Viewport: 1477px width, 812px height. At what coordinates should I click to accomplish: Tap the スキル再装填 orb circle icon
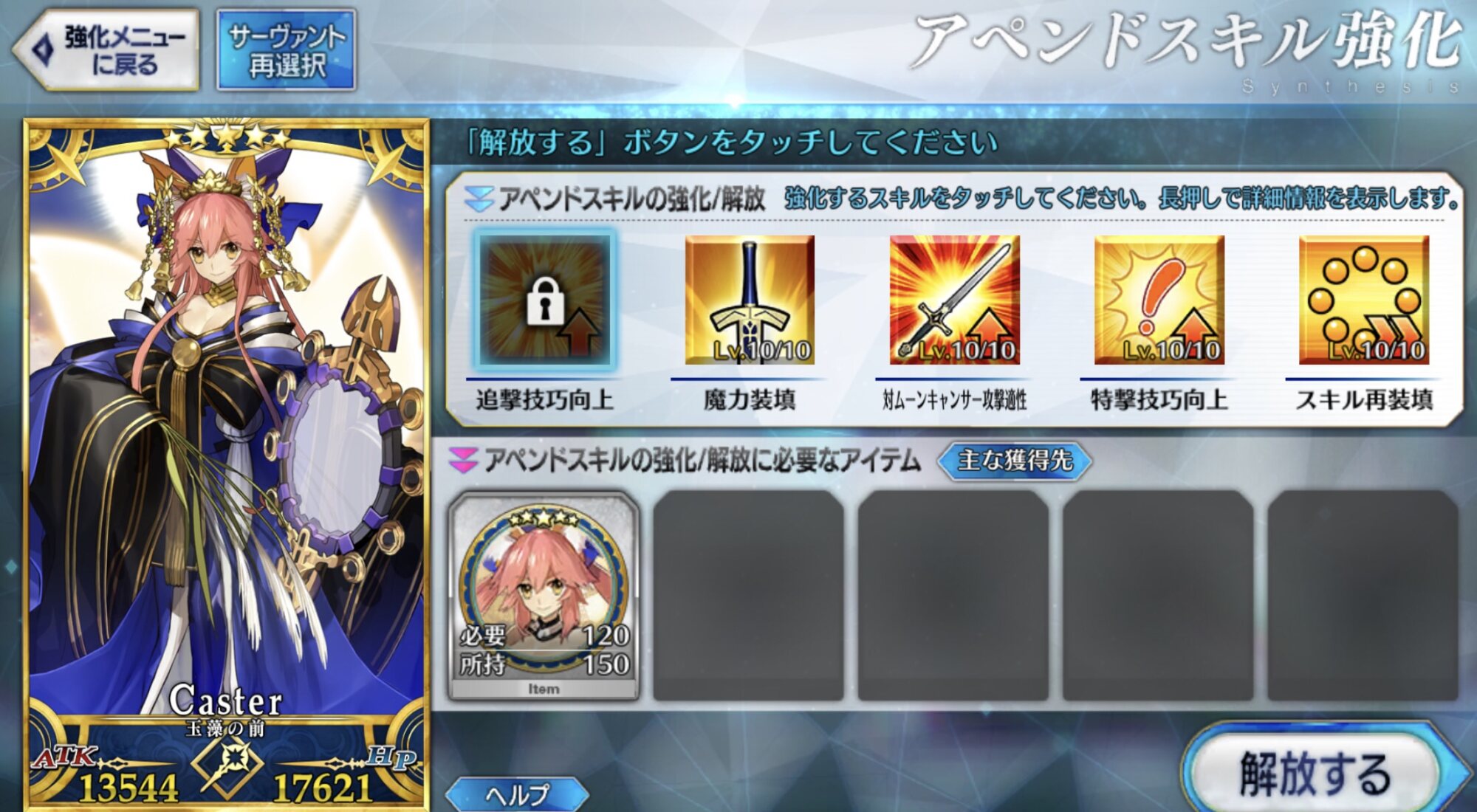point(1364,299)
